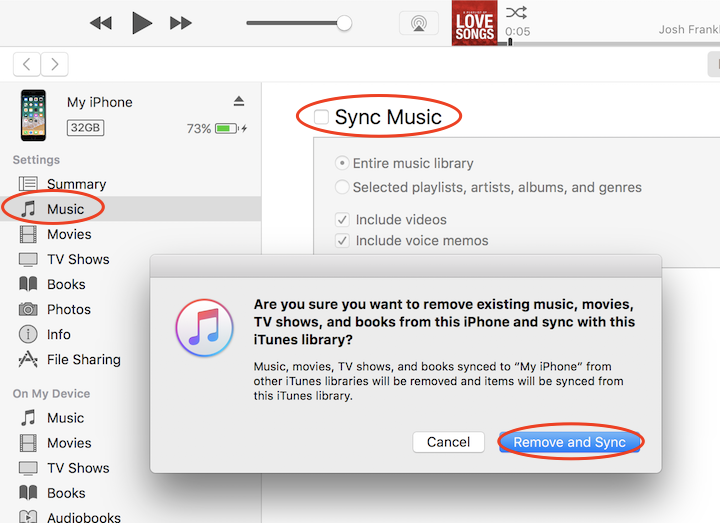This screenshot has height=523, width=720.
Task: Click Cancel in the dialog
Action: tap(448, 442)
